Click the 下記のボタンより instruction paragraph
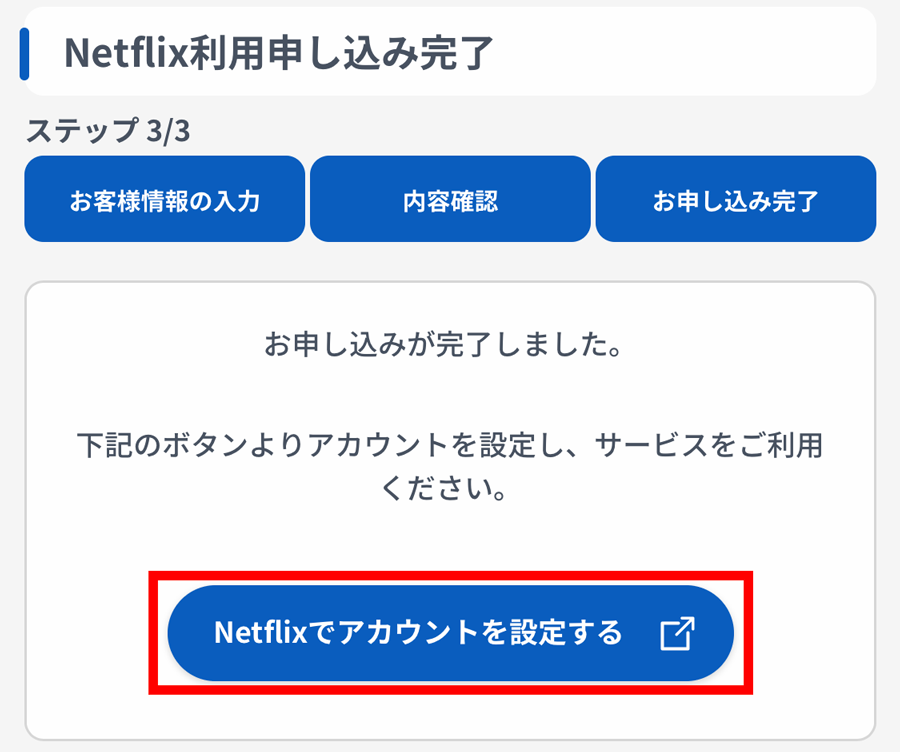 (451, 467)
